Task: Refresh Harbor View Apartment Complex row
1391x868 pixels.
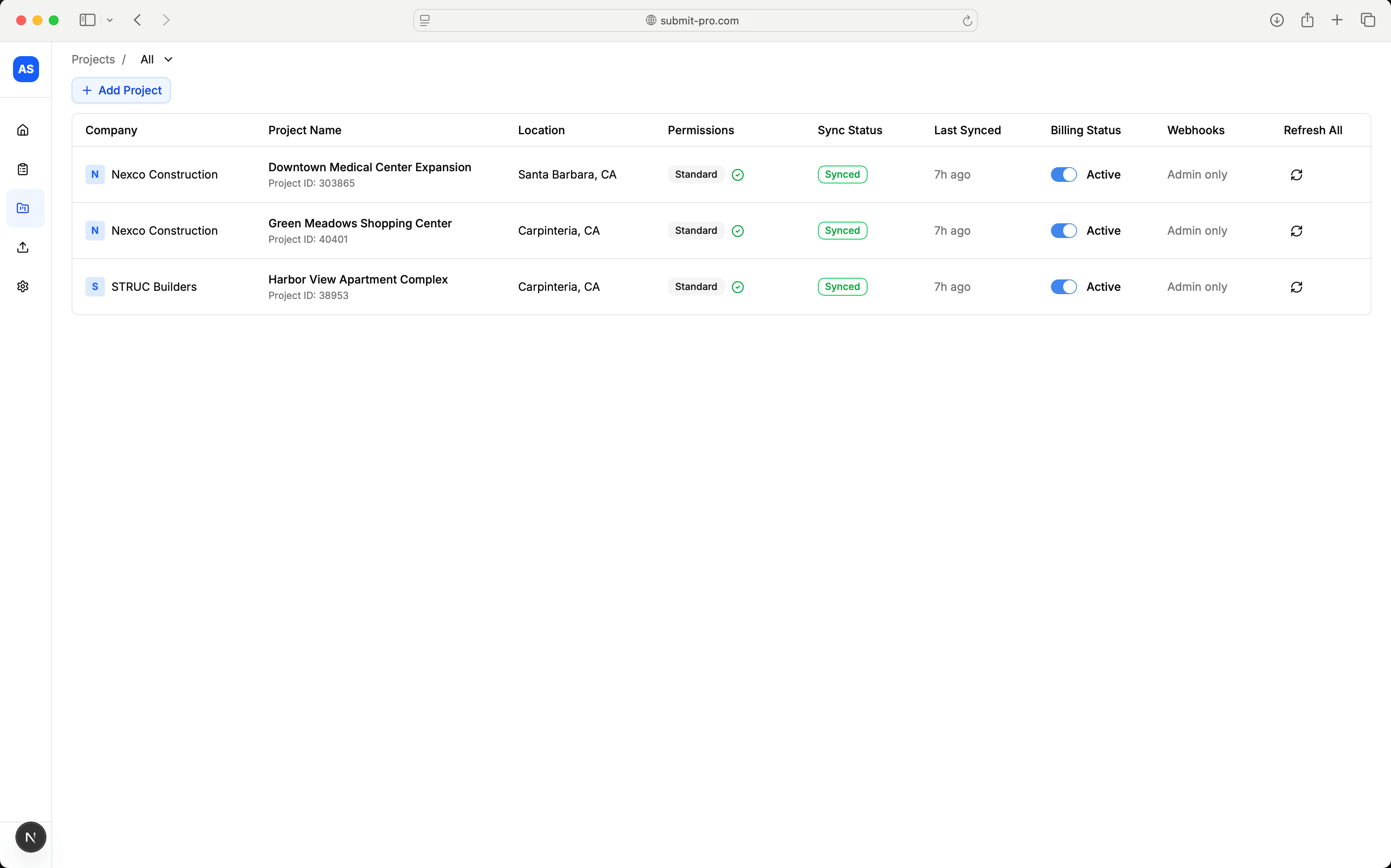Action: click(x=1296, y=287)
